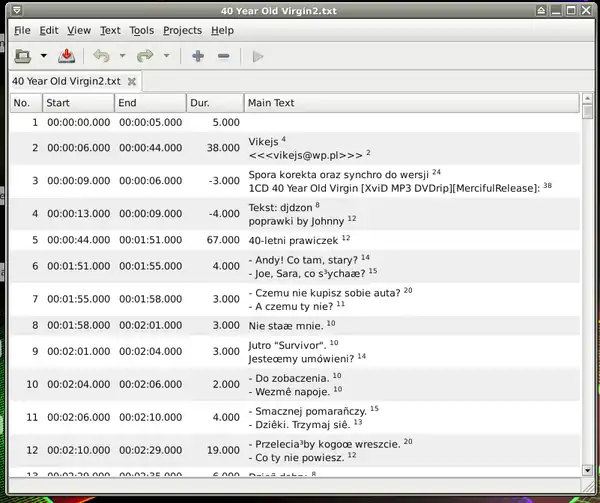Open the Tools menu

click(141, 31)
